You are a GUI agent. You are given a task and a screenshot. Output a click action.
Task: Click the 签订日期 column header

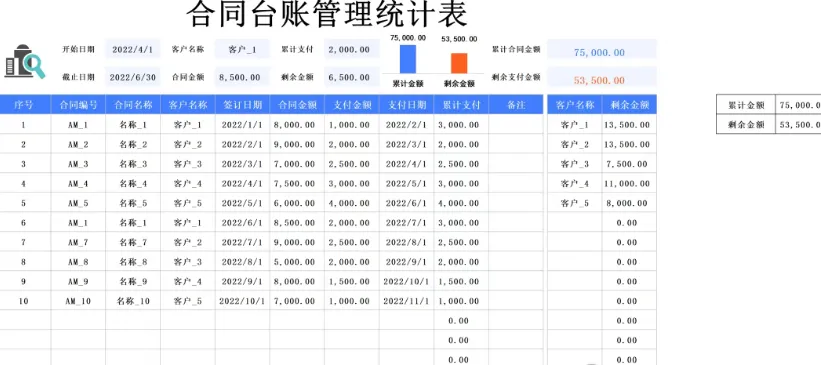(x=242, y=105)
